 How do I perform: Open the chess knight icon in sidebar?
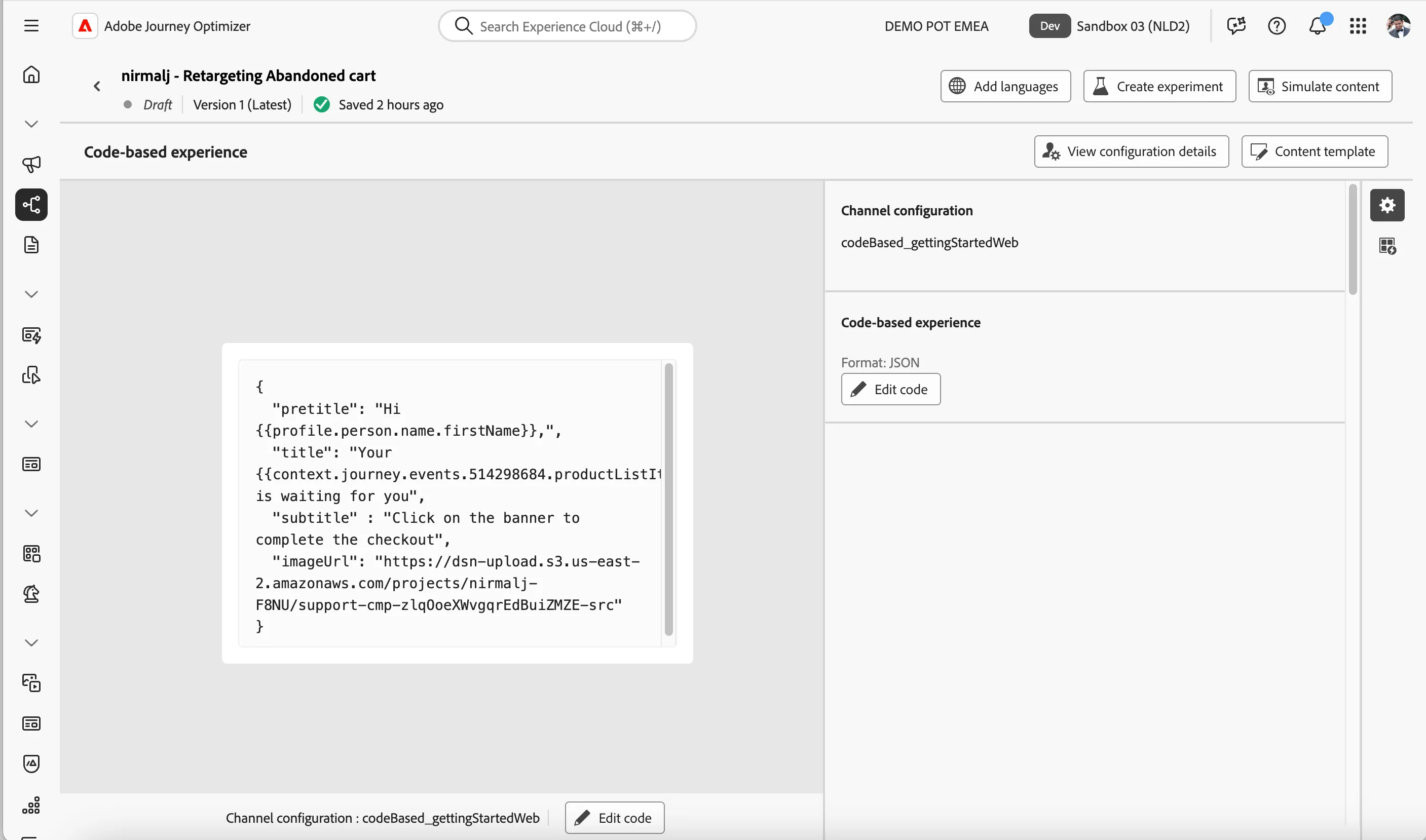coord(31,594)
